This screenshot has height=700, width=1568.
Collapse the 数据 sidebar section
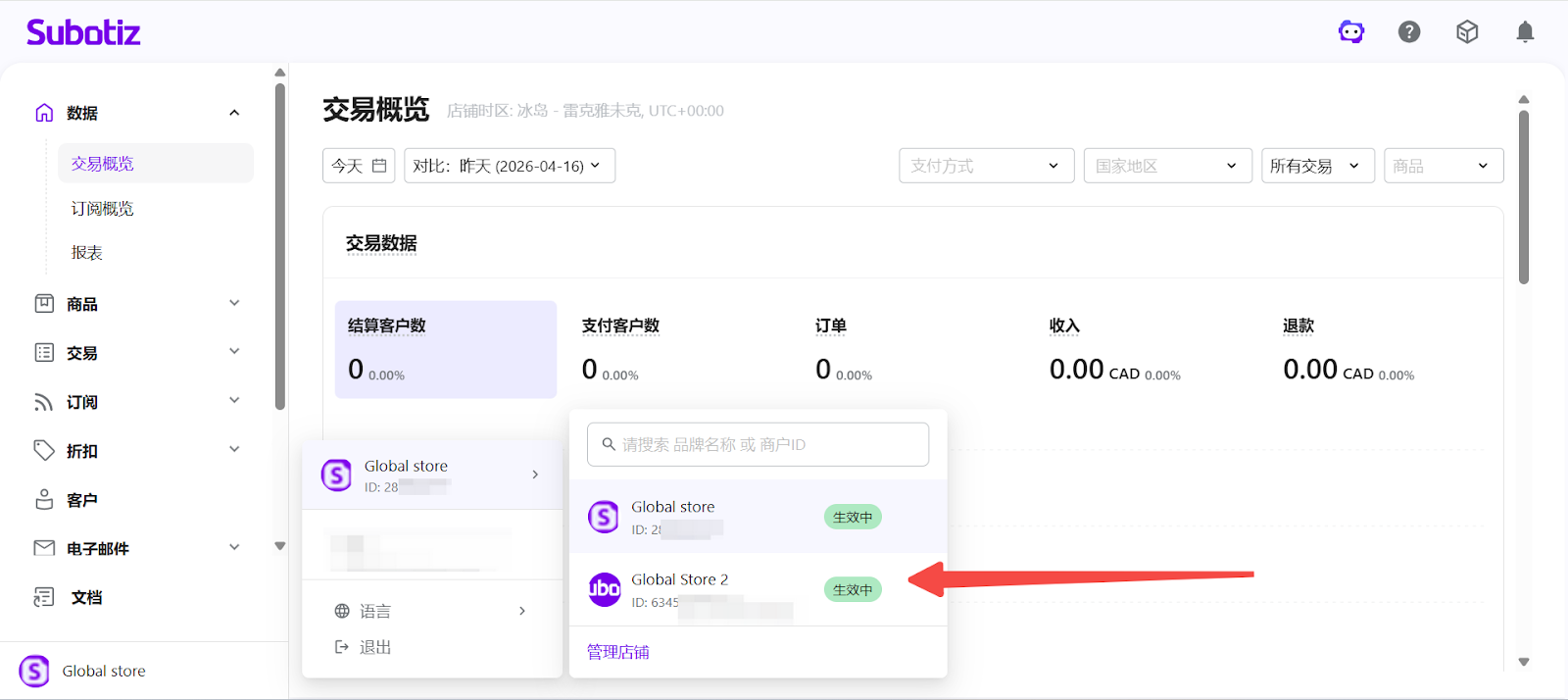(234, 113)
